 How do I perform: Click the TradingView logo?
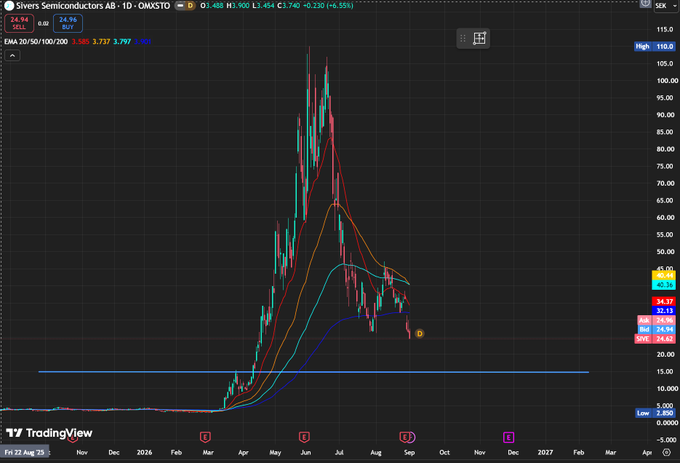click(x=49, y=433)
